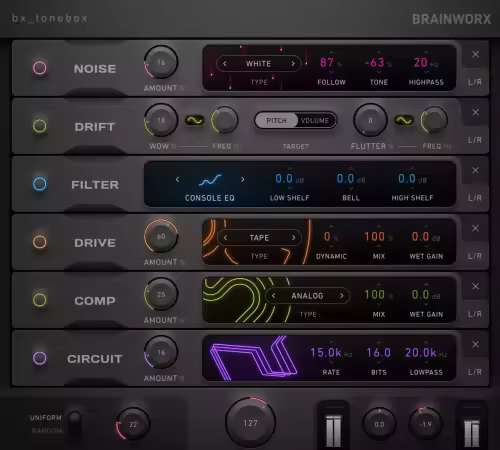Switch drift target to PITCH

[276, 120]
